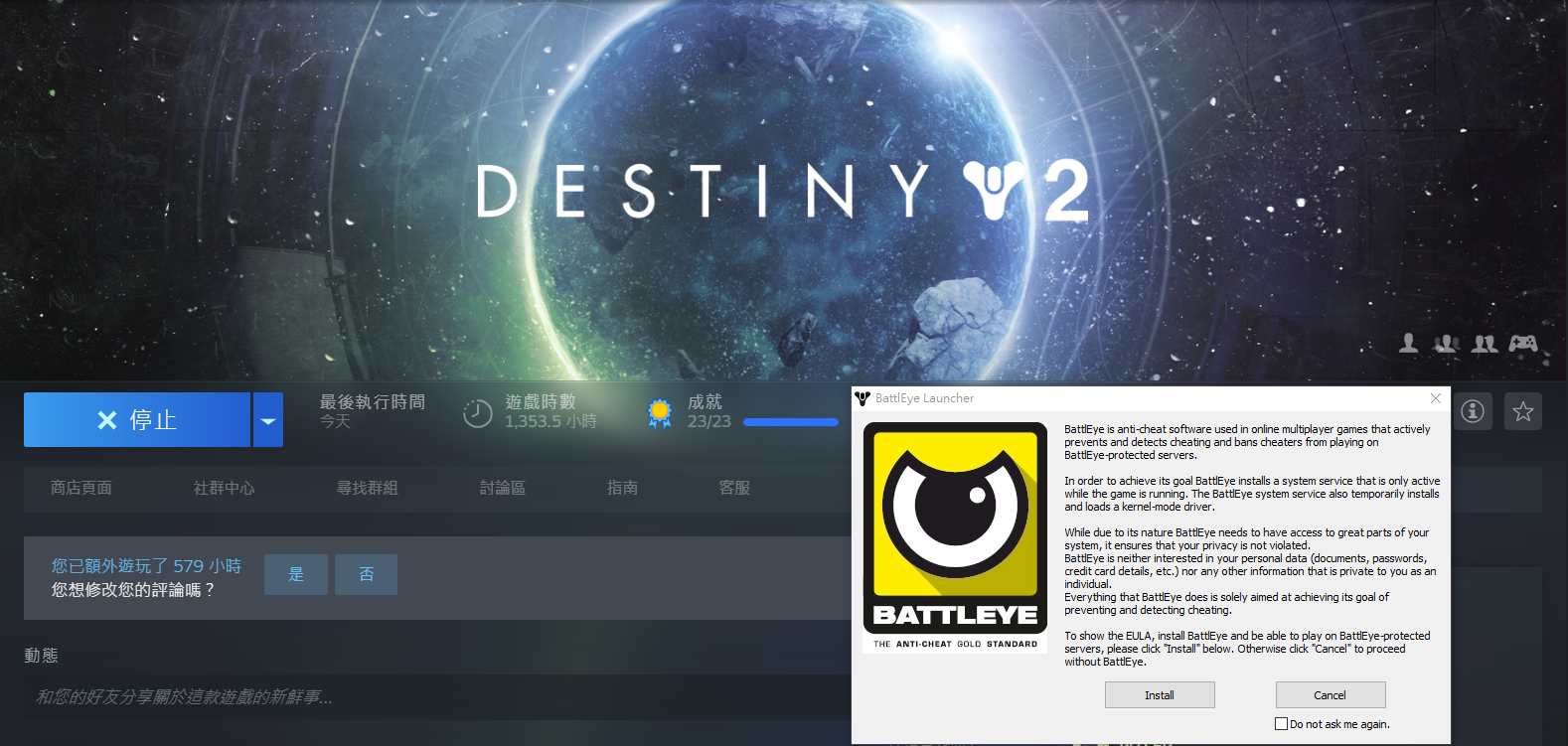Open the 尋找群組 find groups tab
The height and width of the screenshot is (746, 1568).
(368, 488)
